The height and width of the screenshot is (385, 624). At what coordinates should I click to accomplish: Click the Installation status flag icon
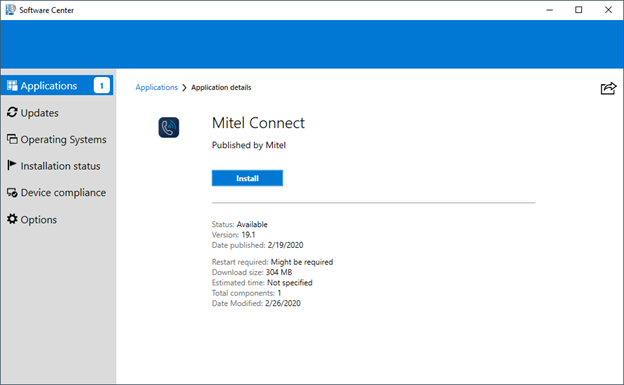pos(12,165)
